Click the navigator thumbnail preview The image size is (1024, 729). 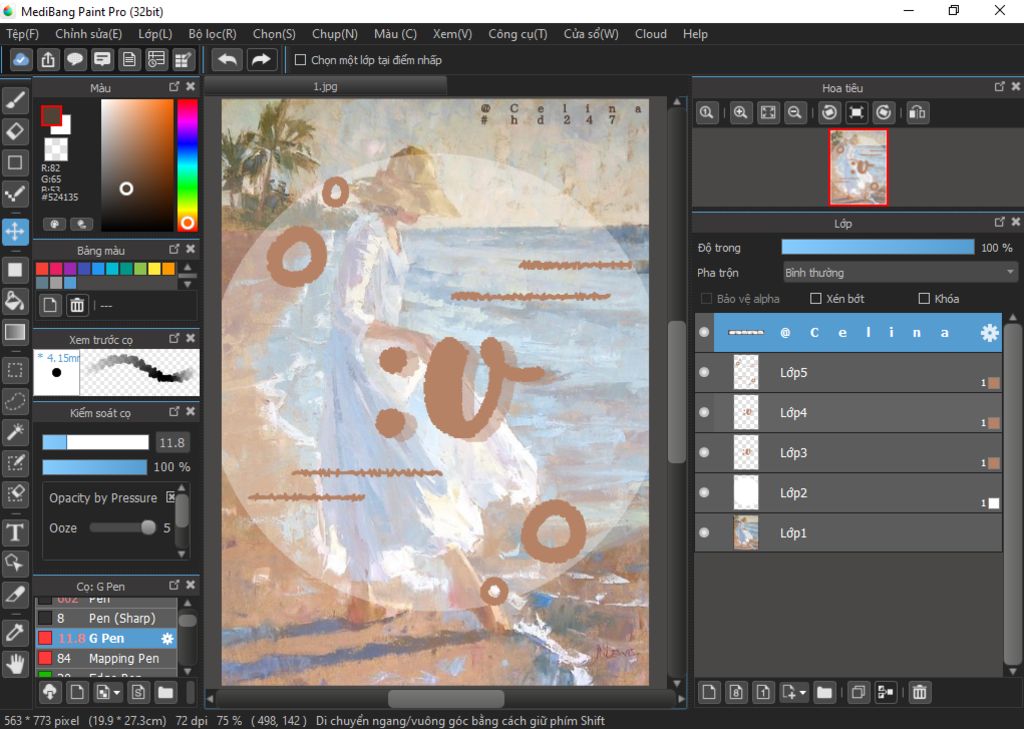[x=858, y=167]
